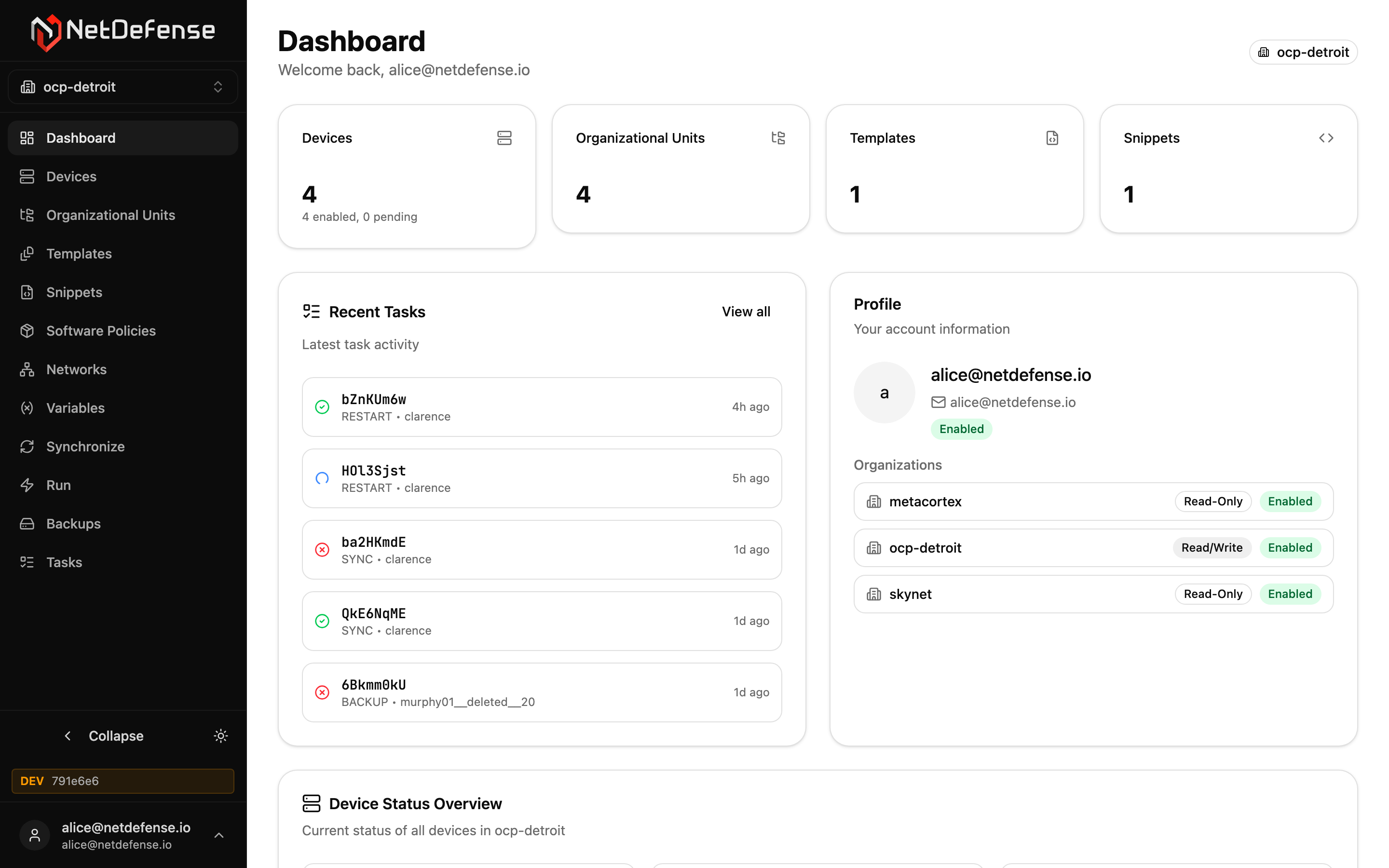This screenshot has height=868, width=1389.
Task: Select the ocp-detroit organization row
Action: pos(1093,548)
